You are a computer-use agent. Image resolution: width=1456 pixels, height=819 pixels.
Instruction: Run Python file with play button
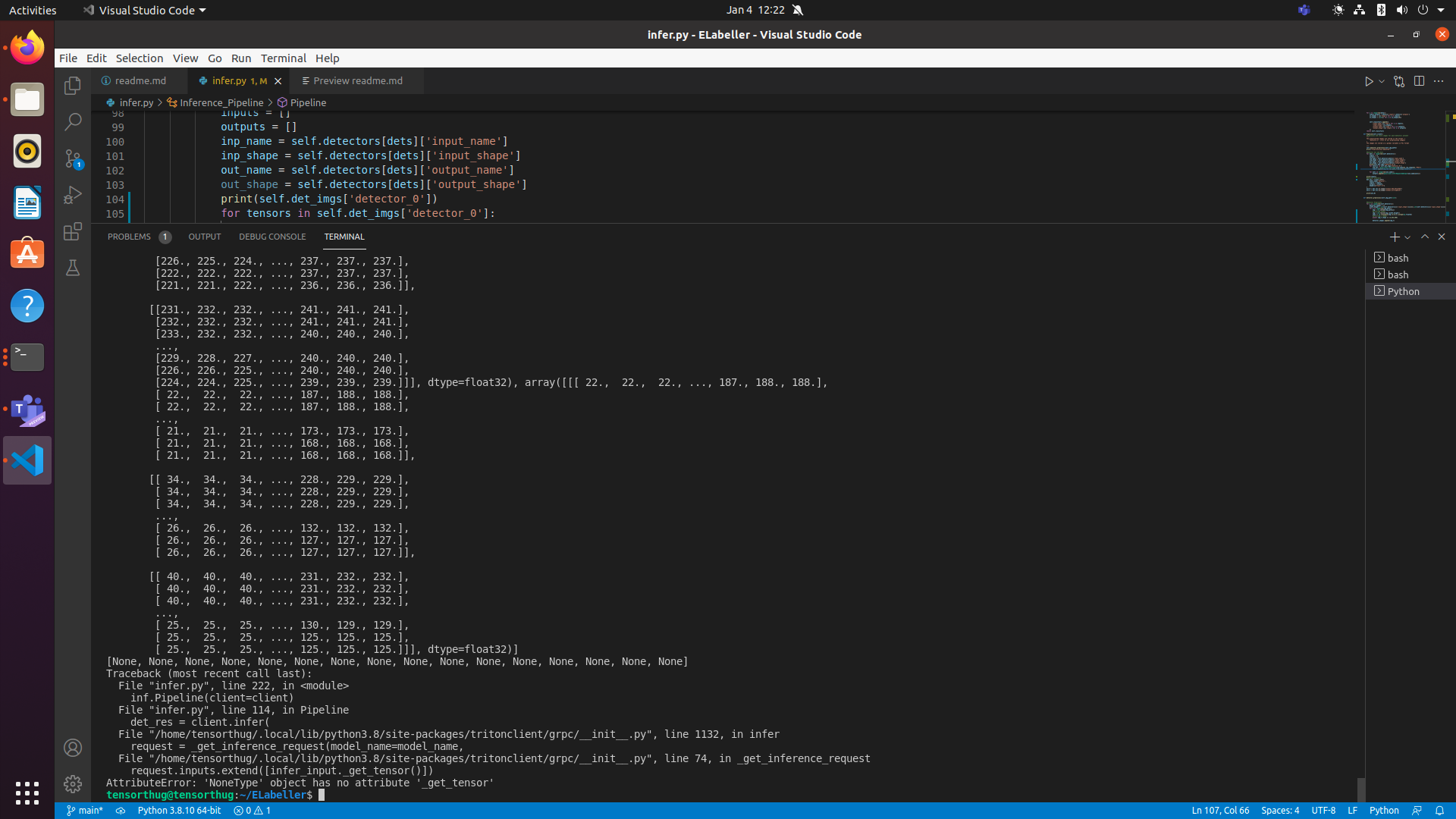1369,81
